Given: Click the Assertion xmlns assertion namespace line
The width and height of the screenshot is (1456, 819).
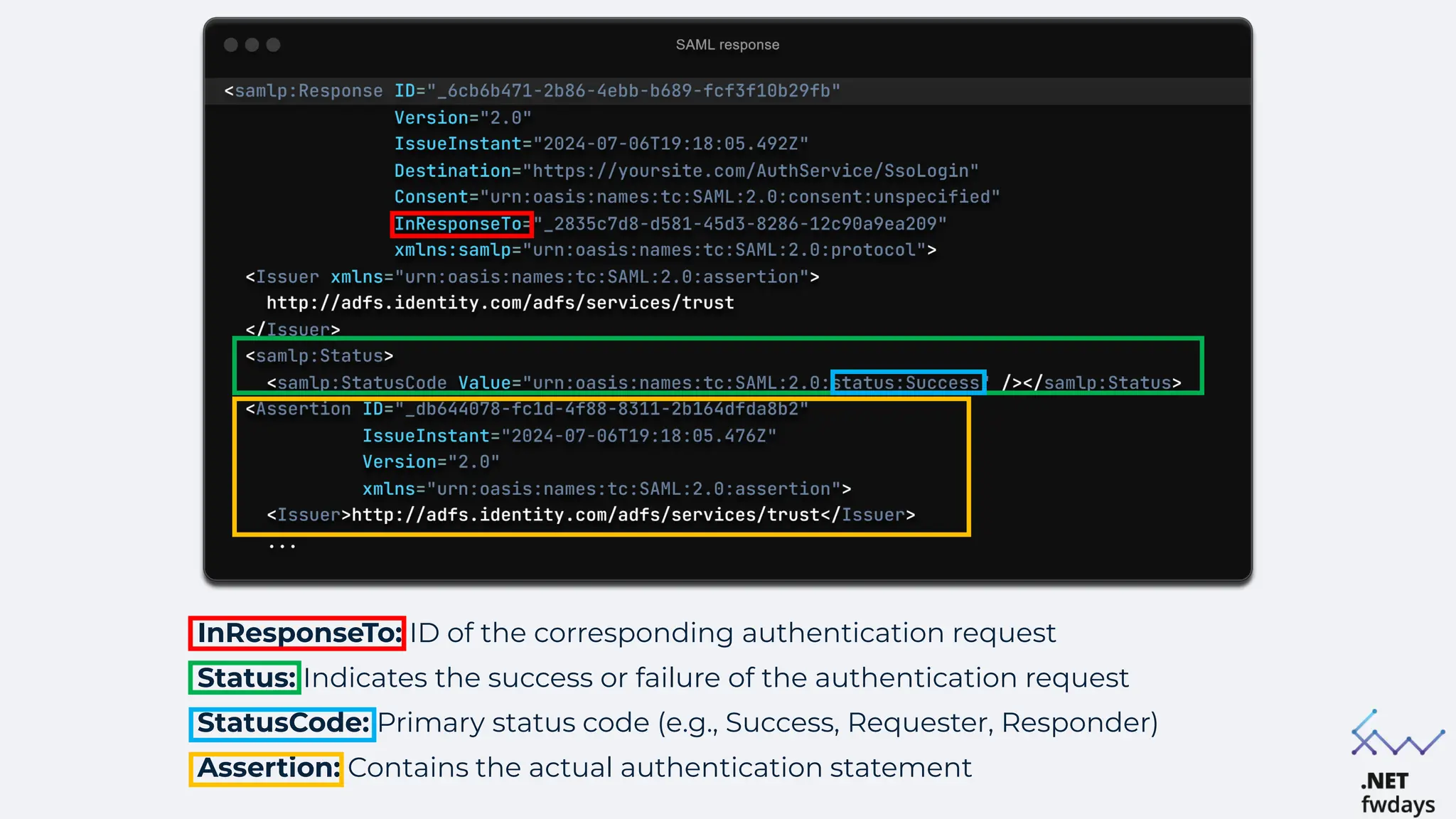Looking at the screenshot, I should coord(607,489).
